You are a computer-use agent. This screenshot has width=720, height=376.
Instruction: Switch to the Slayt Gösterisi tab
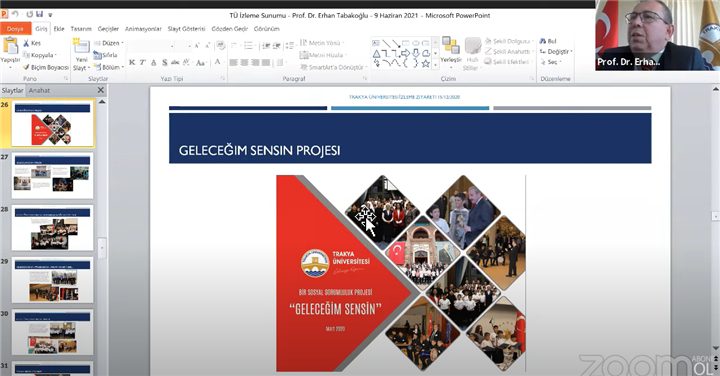tap(186, 28)
